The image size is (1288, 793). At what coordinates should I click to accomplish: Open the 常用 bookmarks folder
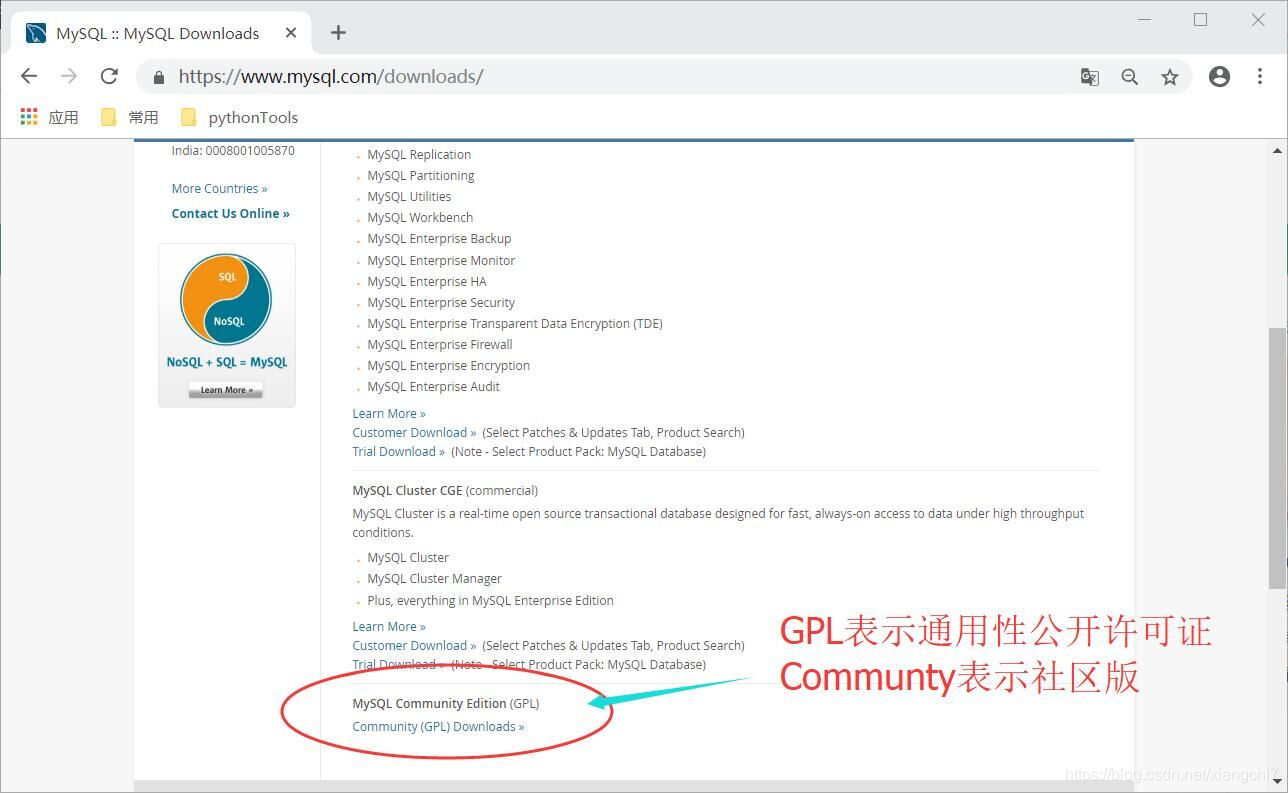pos(130,117)
